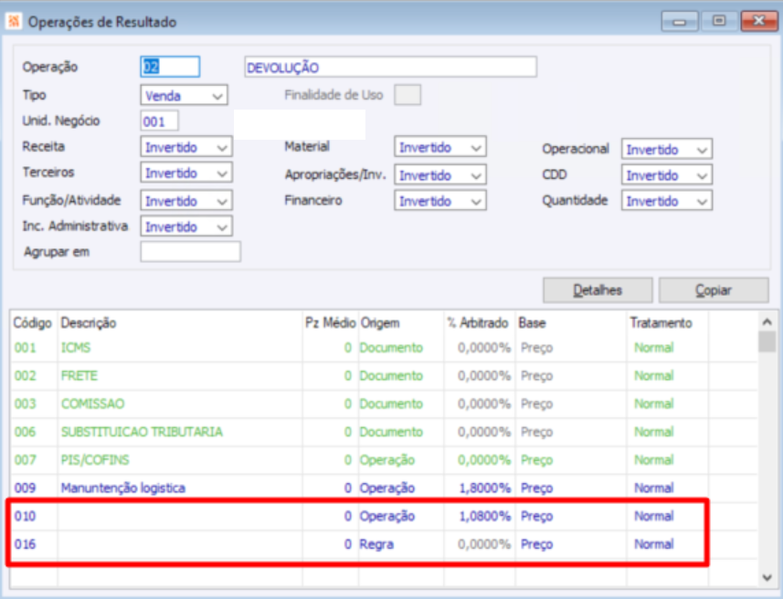The height and width of the screenshot is (599, 783).
Task: Click the application icon in title bar
Action: click(x=13, y=21)
